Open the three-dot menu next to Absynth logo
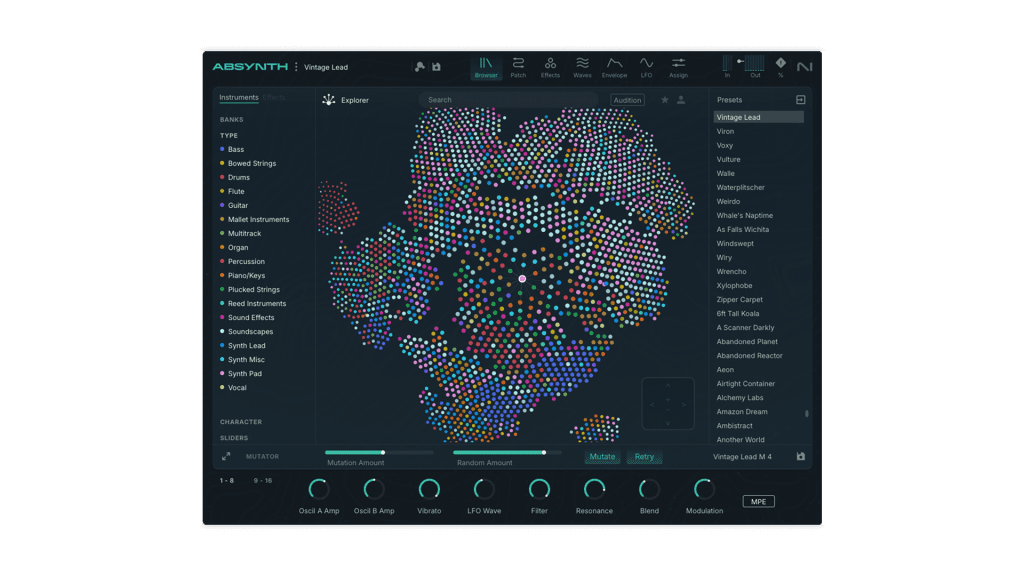 coord(296,67)
